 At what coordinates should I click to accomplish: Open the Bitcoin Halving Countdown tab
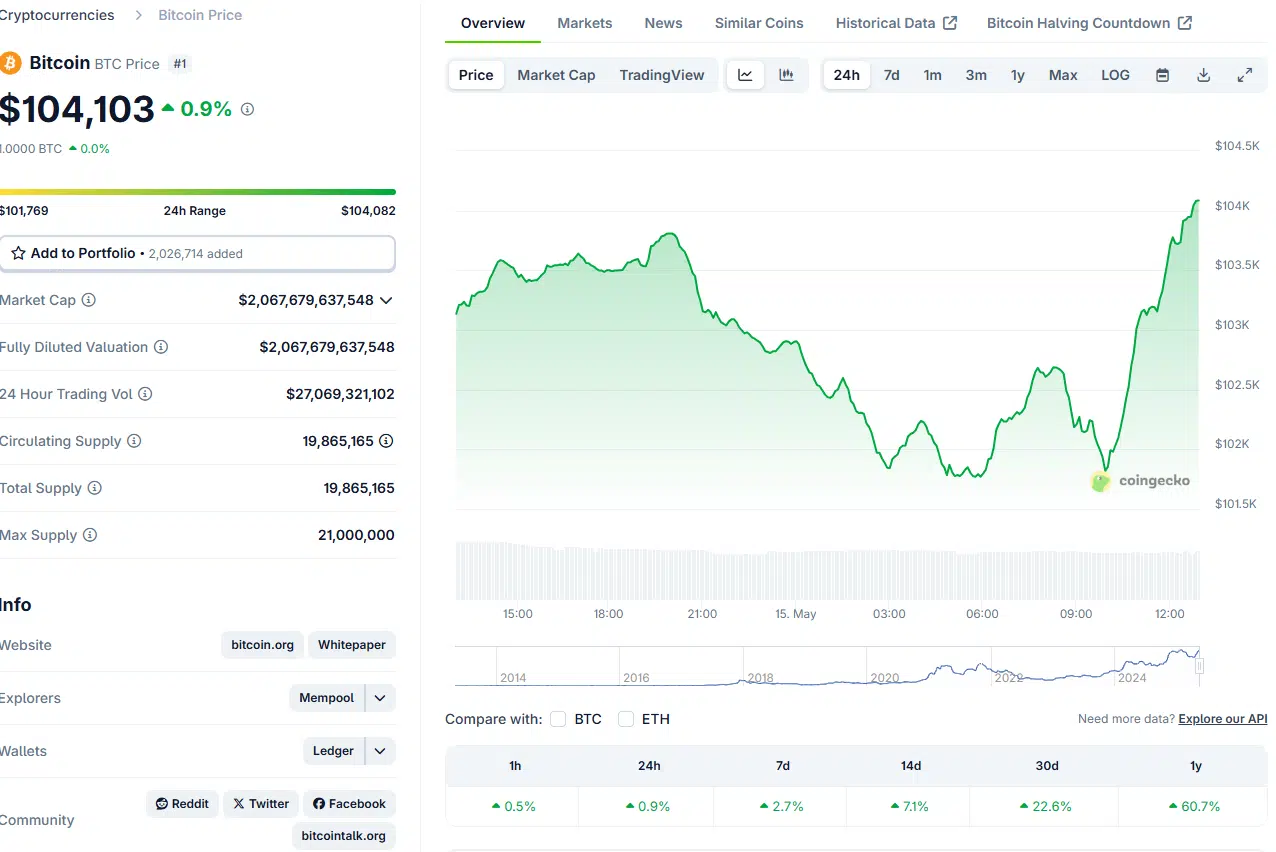(x=1089, y=23)
